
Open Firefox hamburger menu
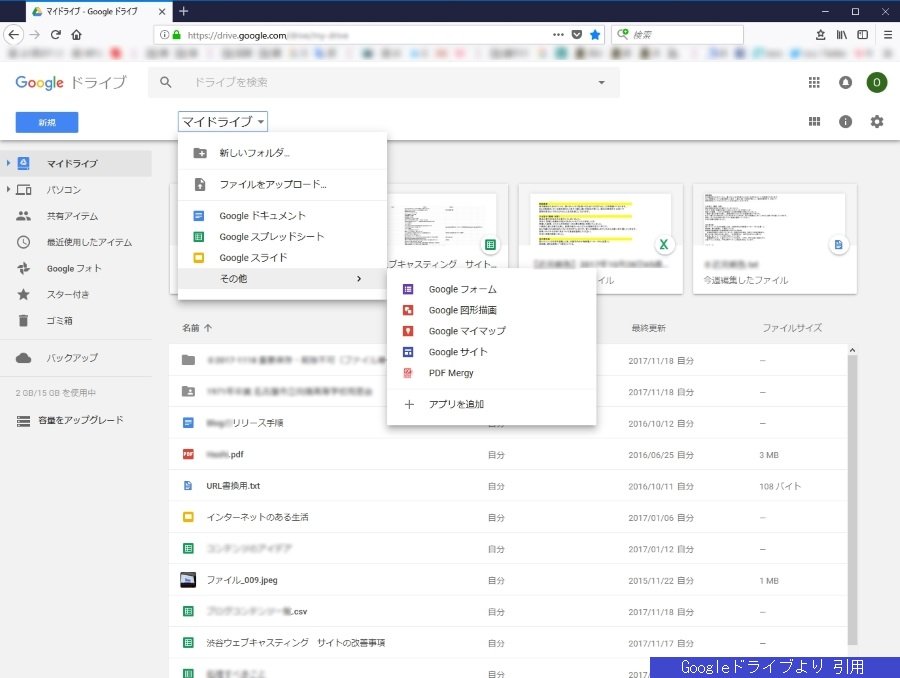[x=887, y=34]
